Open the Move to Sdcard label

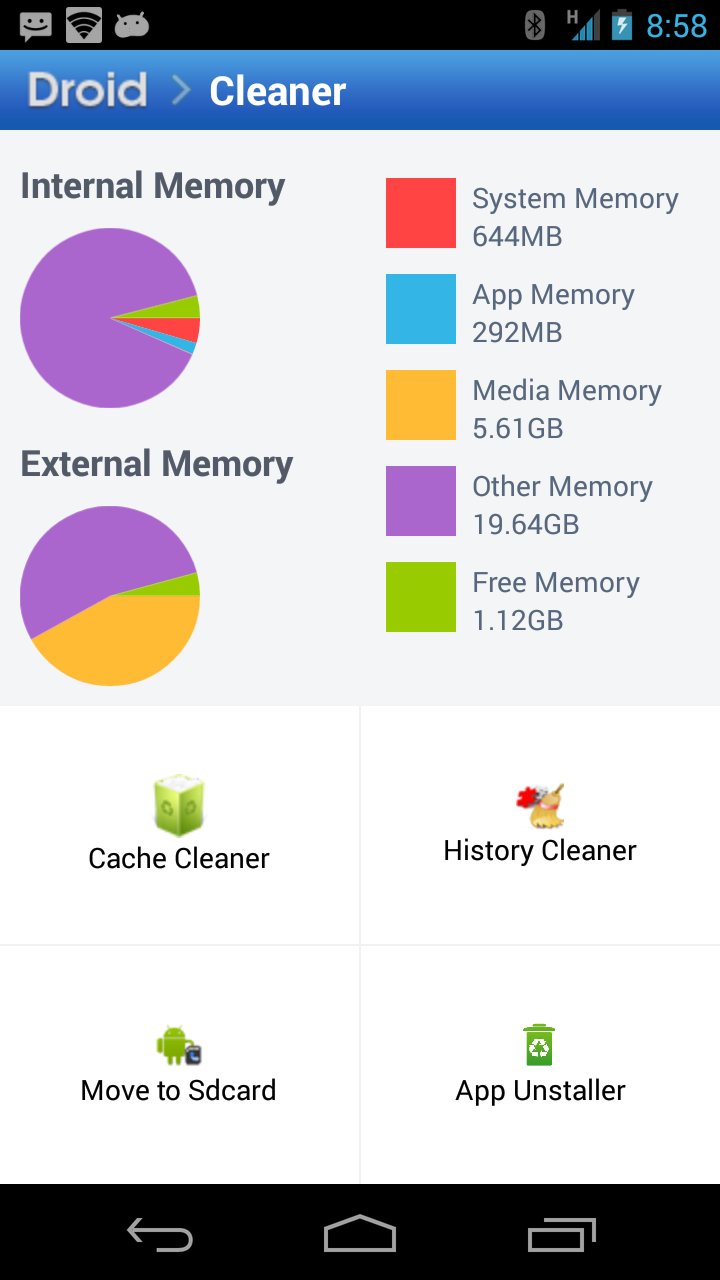(179, 1090)
